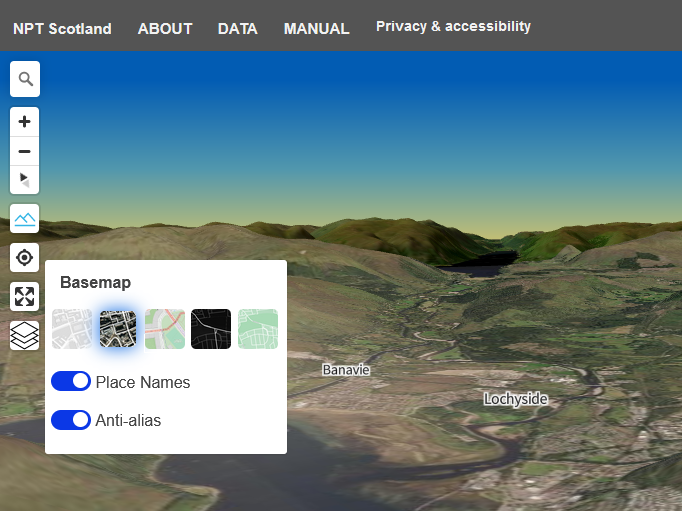
Task: Select the light grey basemap thumbnail
Action: click(x=71, y=329)
